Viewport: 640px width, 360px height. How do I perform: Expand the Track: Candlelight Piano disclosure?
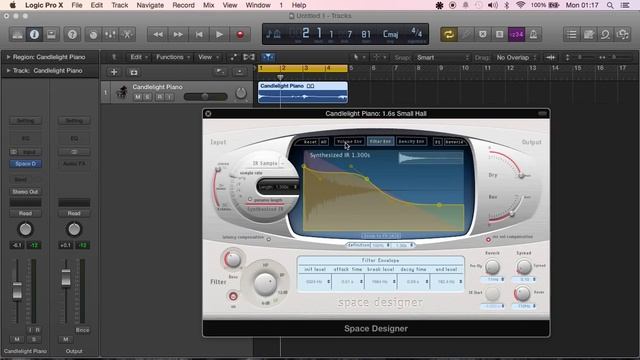pos(8,71)
